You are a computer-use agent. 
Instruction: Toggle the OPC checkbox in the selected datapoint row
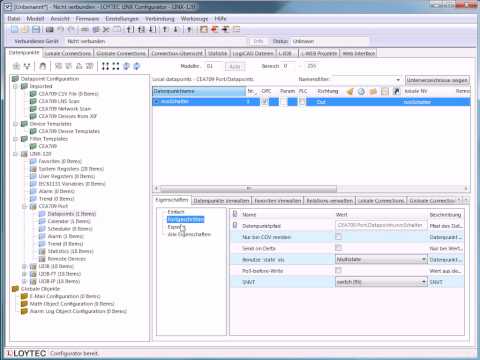pos(264,102)
